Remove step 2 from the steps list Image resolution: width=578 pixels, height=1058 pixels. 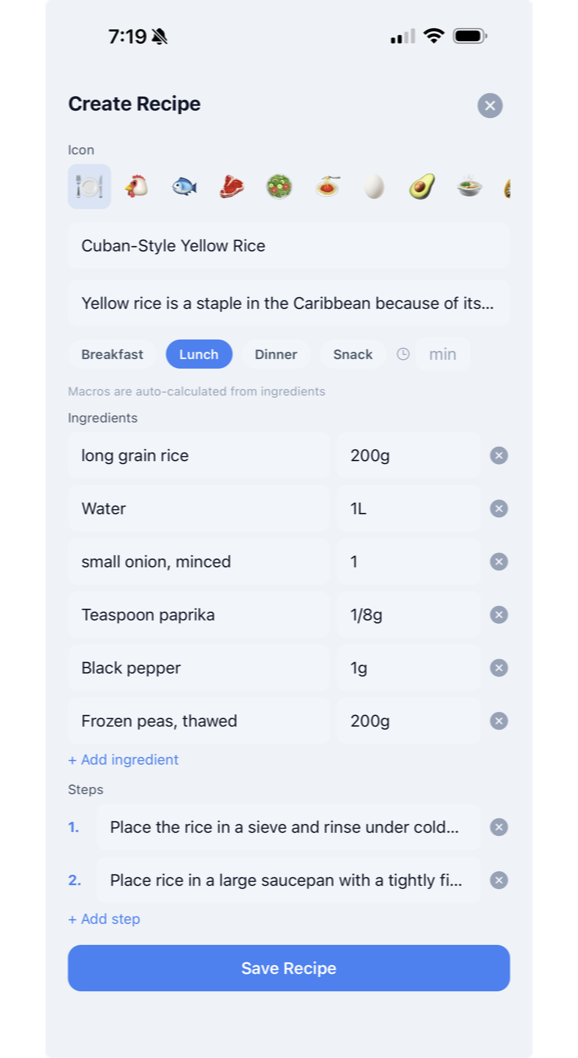point(498,880)
